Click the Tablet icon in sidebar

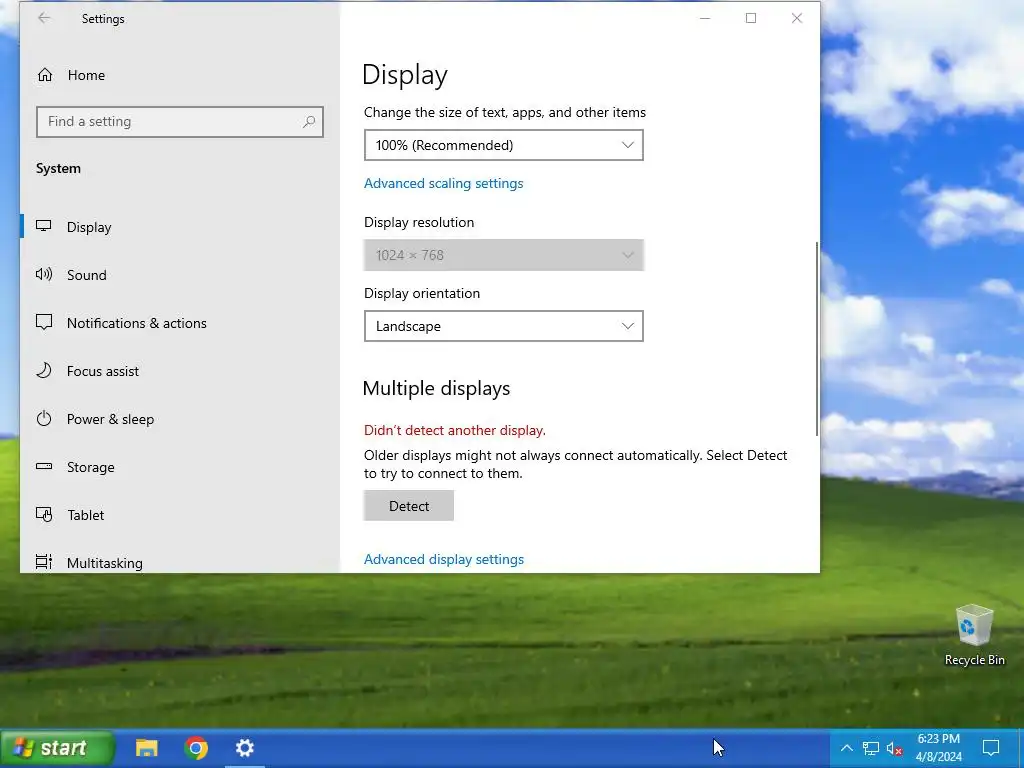(44, 515)
